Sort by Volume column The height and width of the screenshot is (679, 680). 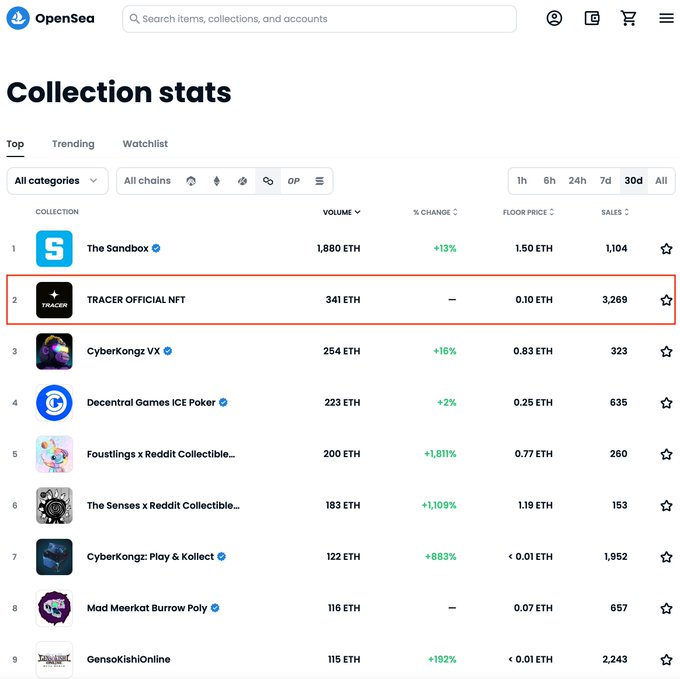[x=341, y=212]
